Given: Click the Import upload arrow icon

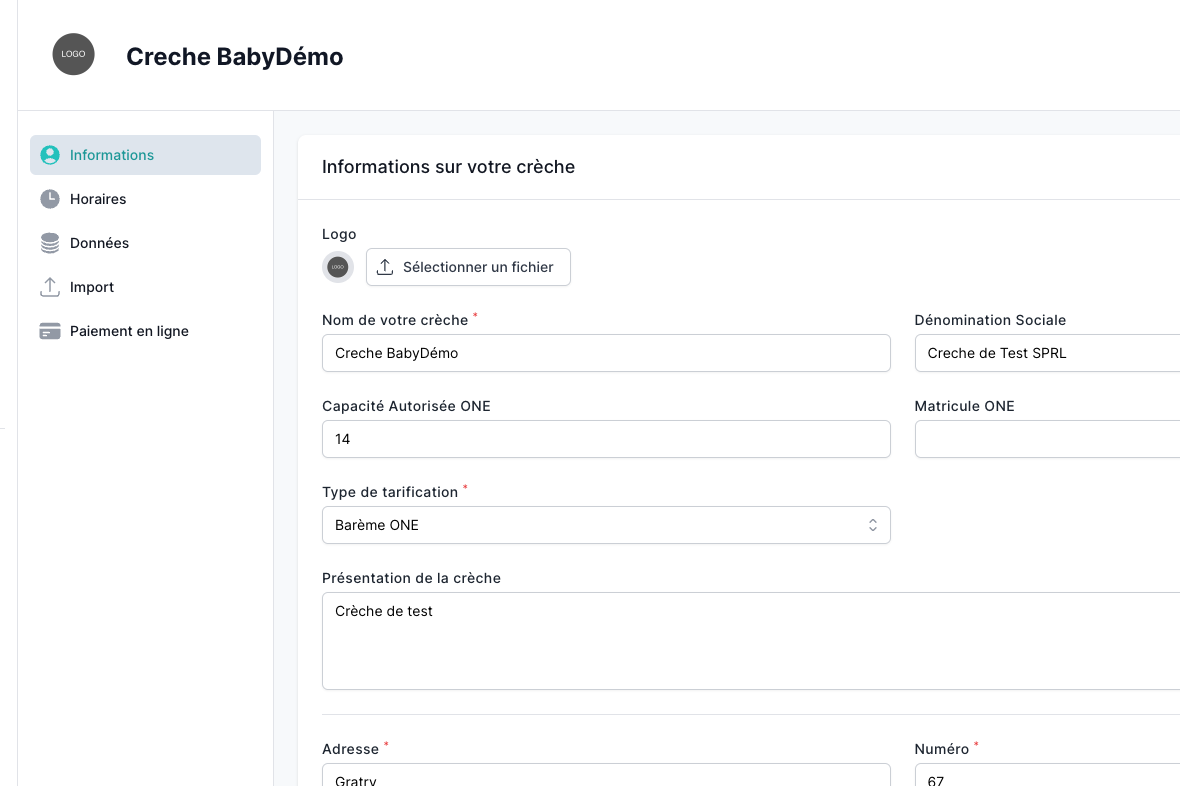Looking at the screenshot, I should [x=50, y=287].
